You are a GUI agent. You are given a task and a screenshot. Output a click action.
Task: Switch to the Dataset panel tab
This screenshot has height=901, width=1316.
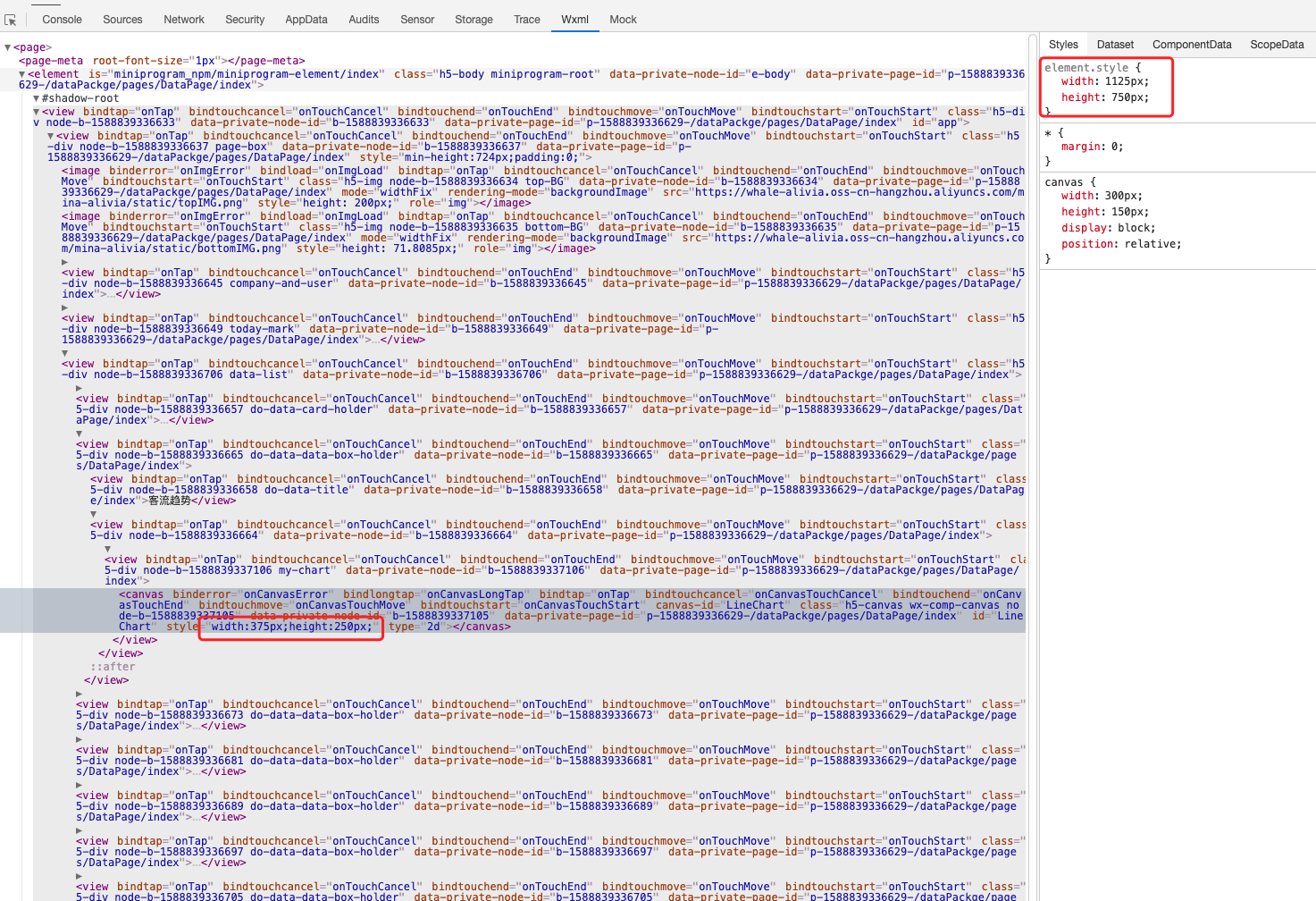tap(1115, 44)
